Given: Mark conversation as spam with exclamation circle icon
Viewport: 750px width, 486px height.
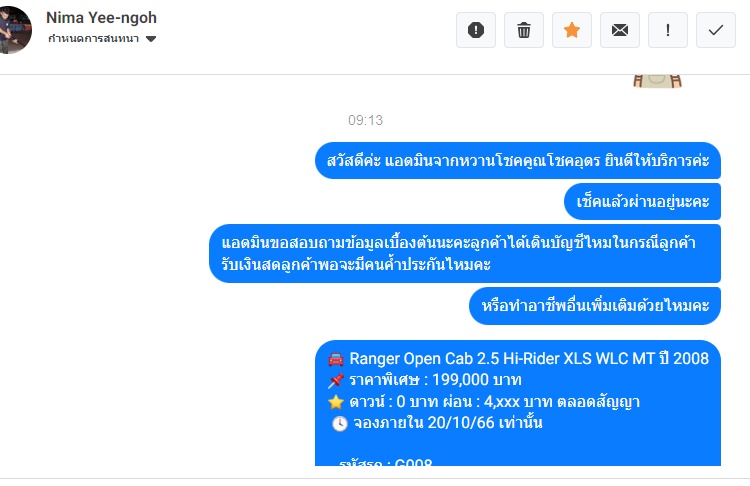Looking at the screenshot, I should [475, 30].
